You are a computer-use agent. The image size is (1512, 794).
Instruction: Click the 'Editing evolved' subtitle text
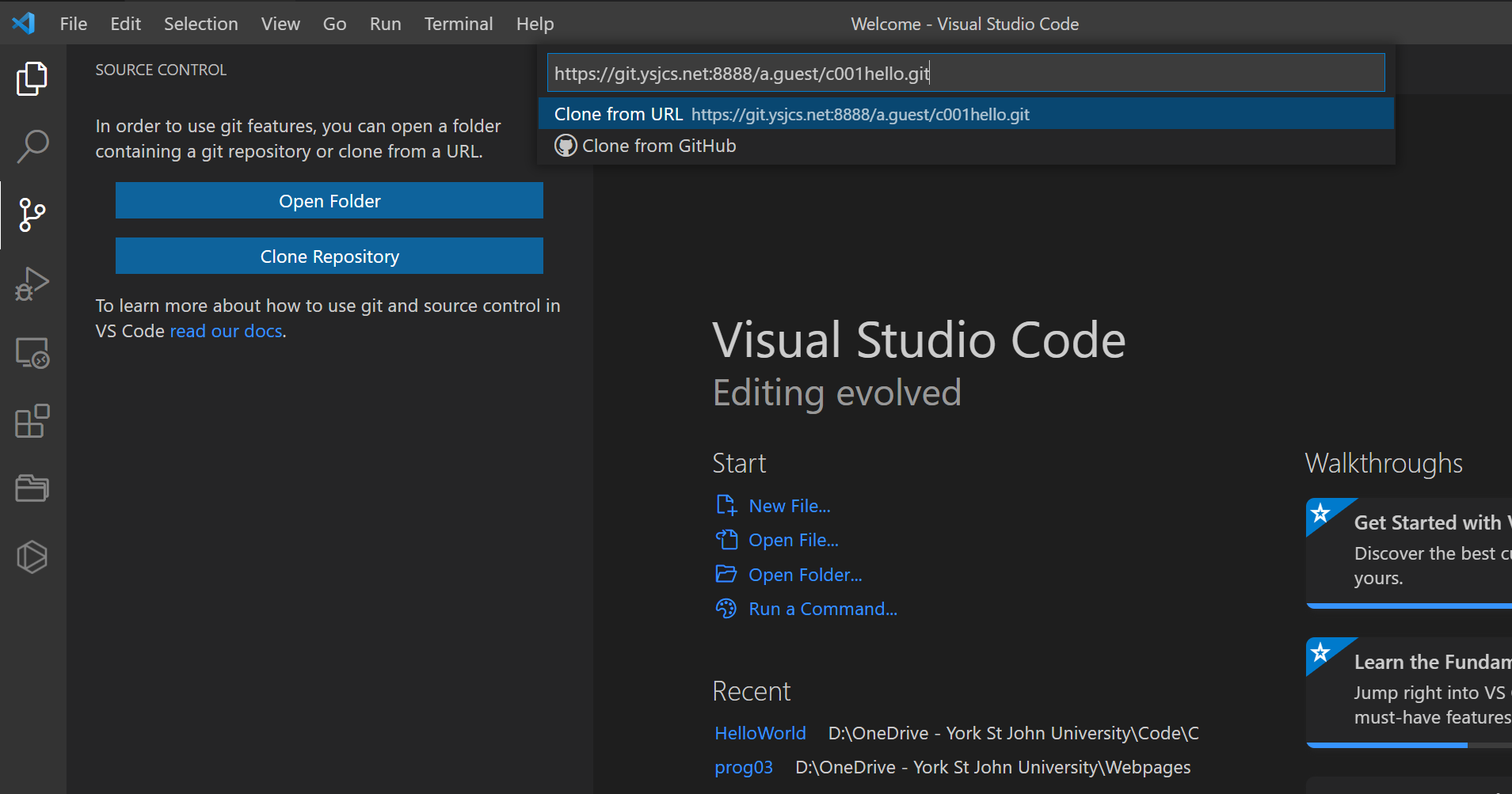pyautogui.click(x=836, y=393)
